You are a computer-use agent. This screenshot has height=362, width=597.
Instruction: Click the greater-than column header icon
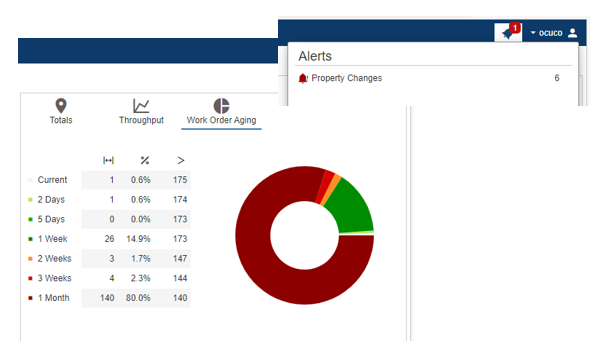click(181, 161)
